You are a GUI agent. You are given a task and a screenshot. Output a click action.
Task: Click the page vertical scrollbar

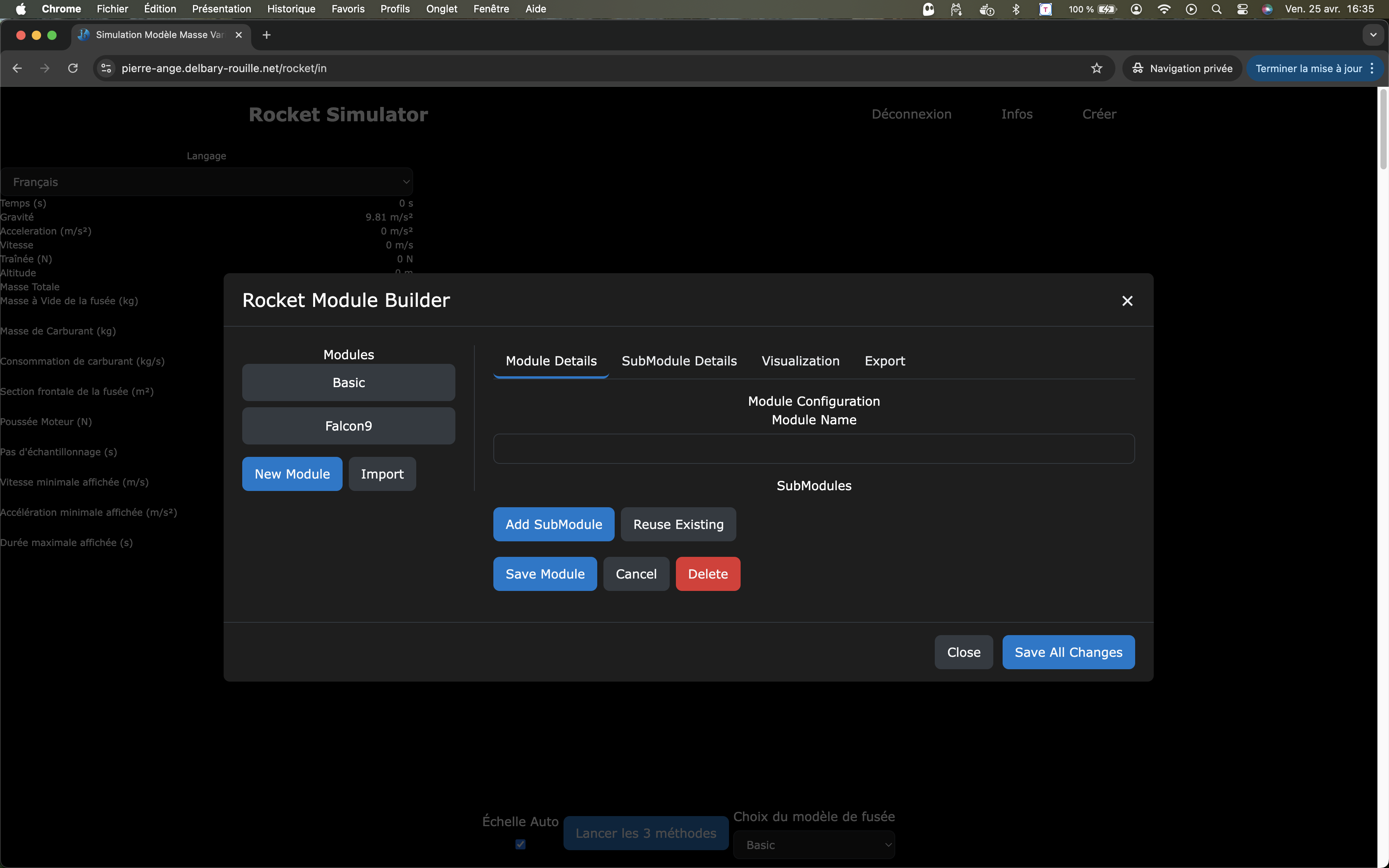click(1383, 129)
